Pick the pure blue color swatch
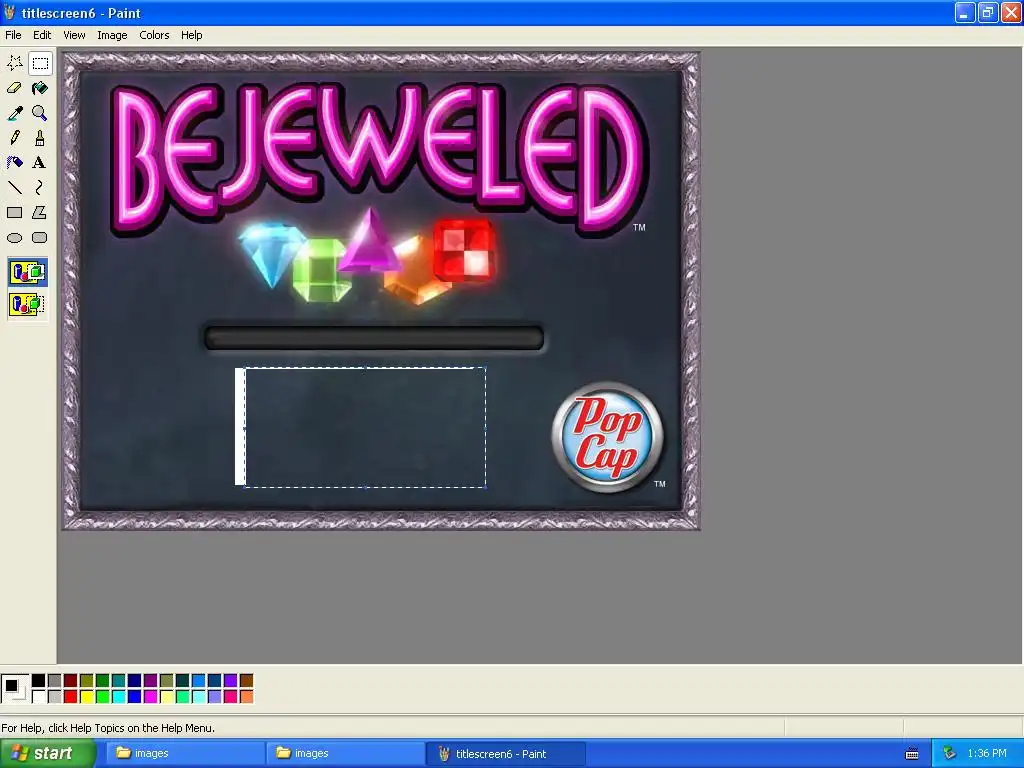The width and height of the screenshot is (1024, 768). click(135, 697)
